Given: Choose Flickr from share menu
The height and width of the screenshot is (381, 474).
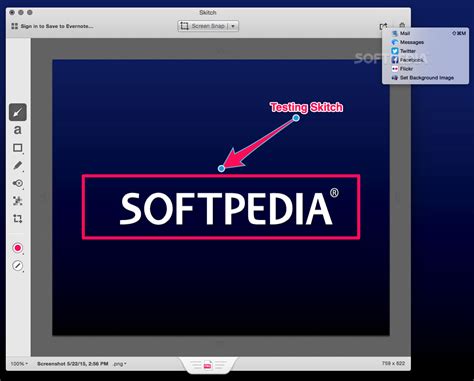Looking at the screenshot, I should 425,69.
